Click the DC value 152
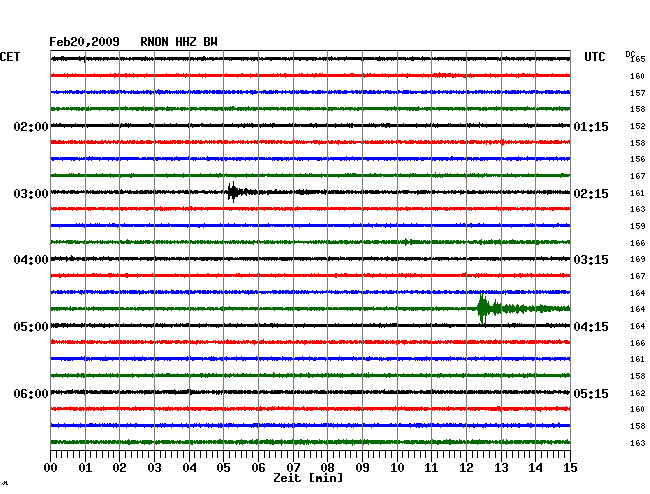 click(638, 126)
